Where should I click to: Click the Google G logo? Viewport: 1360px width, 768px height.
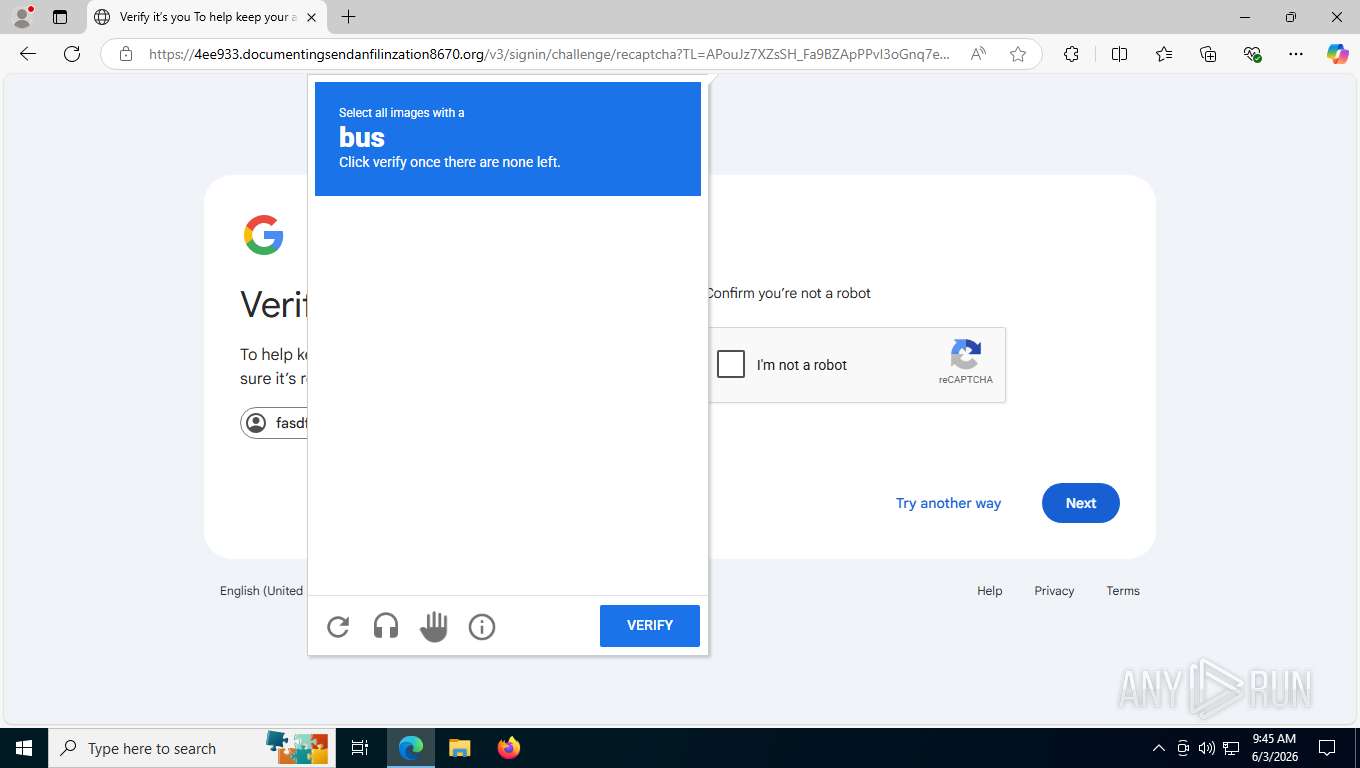[x=264, y=235]
